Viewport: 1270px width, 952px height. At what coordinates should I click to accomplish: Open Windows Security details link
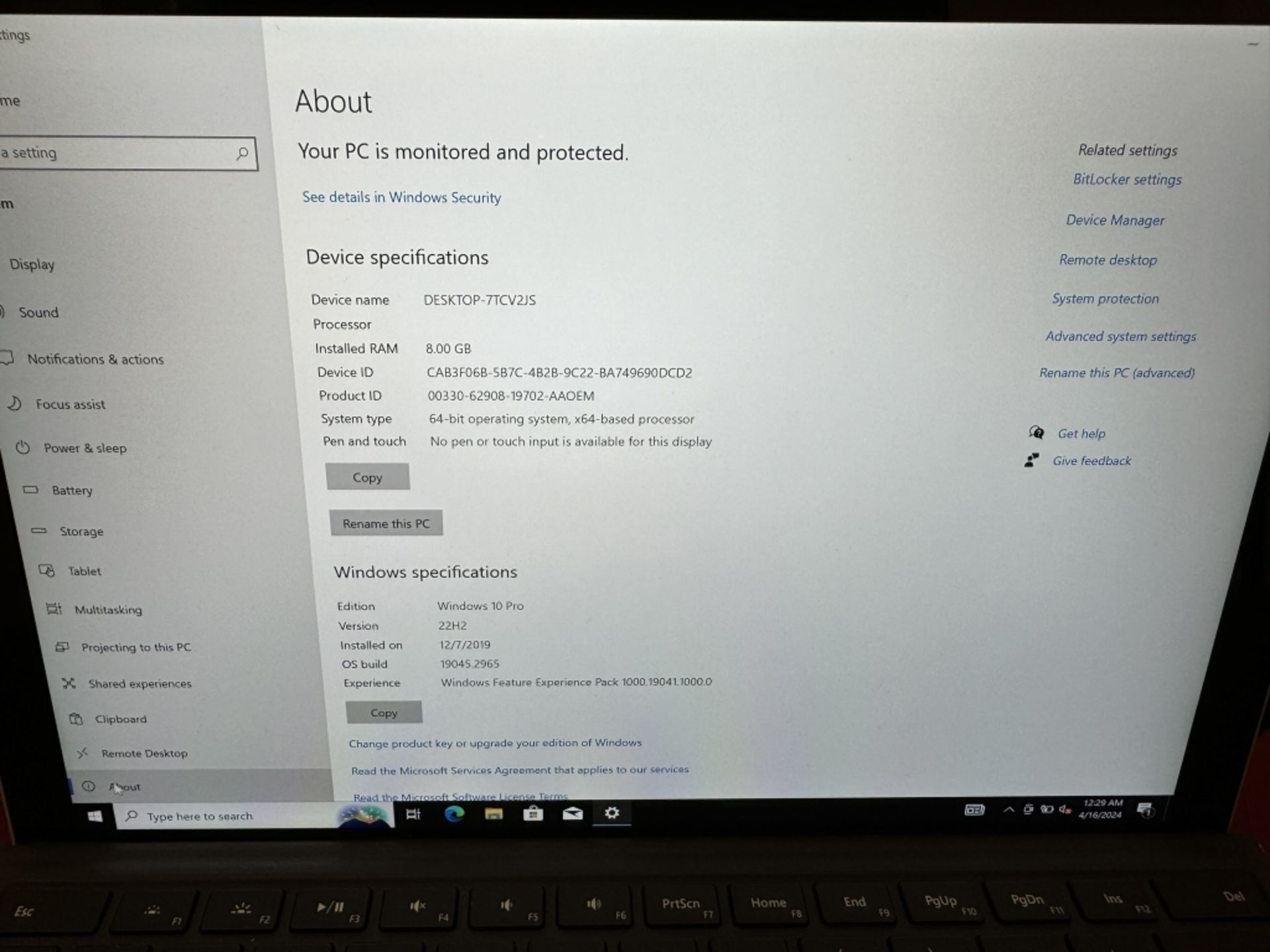[x=400, y=197]
